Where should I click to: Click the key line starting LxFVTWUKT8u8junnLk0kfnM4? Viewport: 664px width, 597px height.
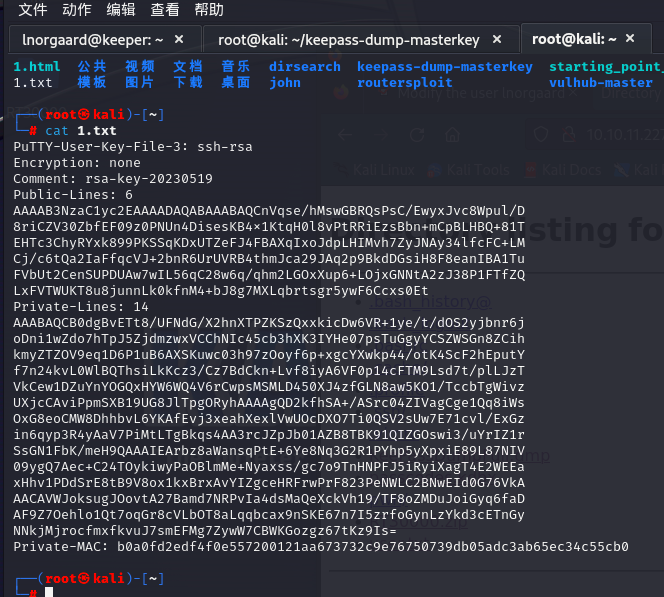click(x=221, y=291)
